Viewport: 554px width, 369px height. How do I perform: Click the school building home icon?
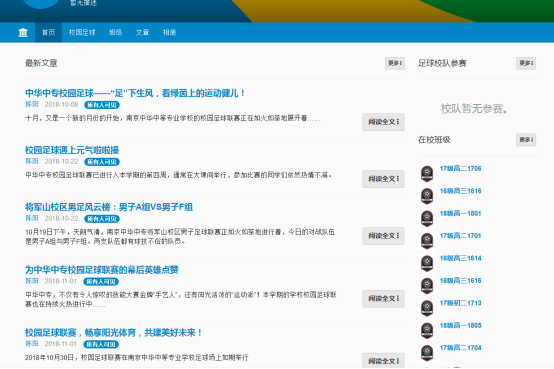coord(23,33)
